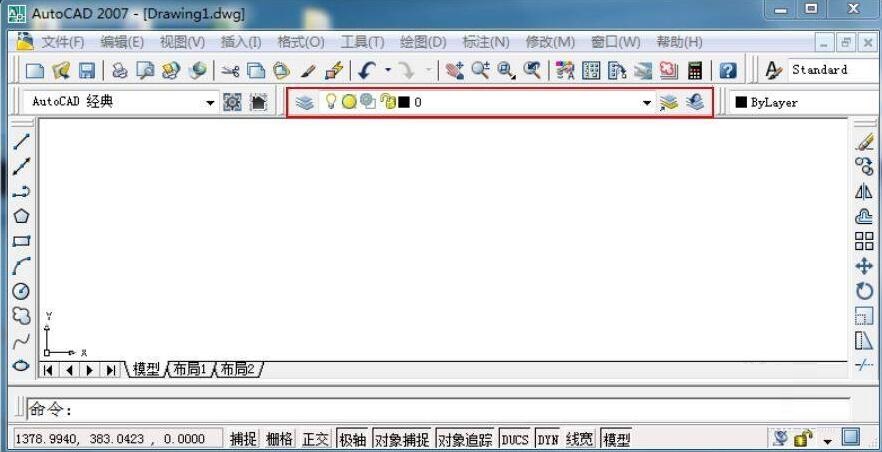Toggle 捕捉 snap mode in status bar

[244, 439]
